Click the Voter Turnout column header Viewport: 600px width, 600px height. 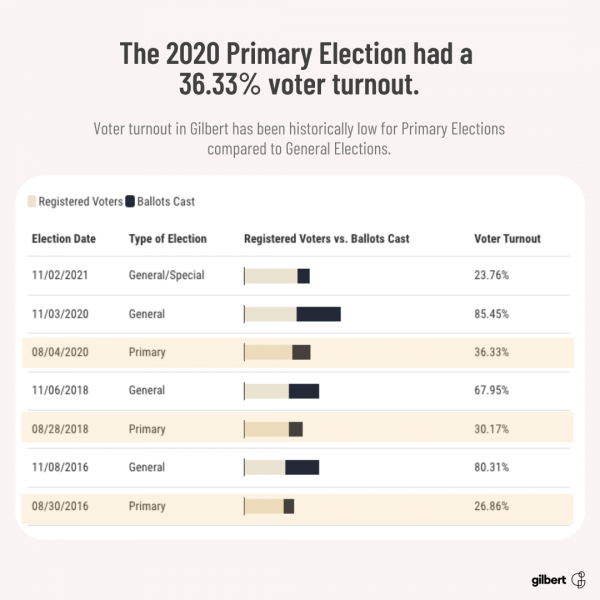pos(507,239)
